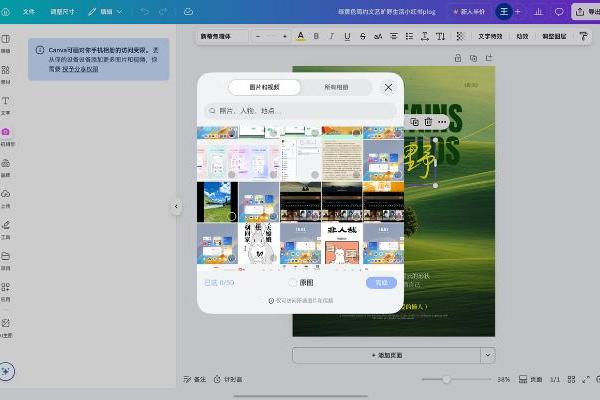This screenshot has height=400, width=600.
Task: Open the apps panel in sidebar
Action: click(x=5, y=292)
